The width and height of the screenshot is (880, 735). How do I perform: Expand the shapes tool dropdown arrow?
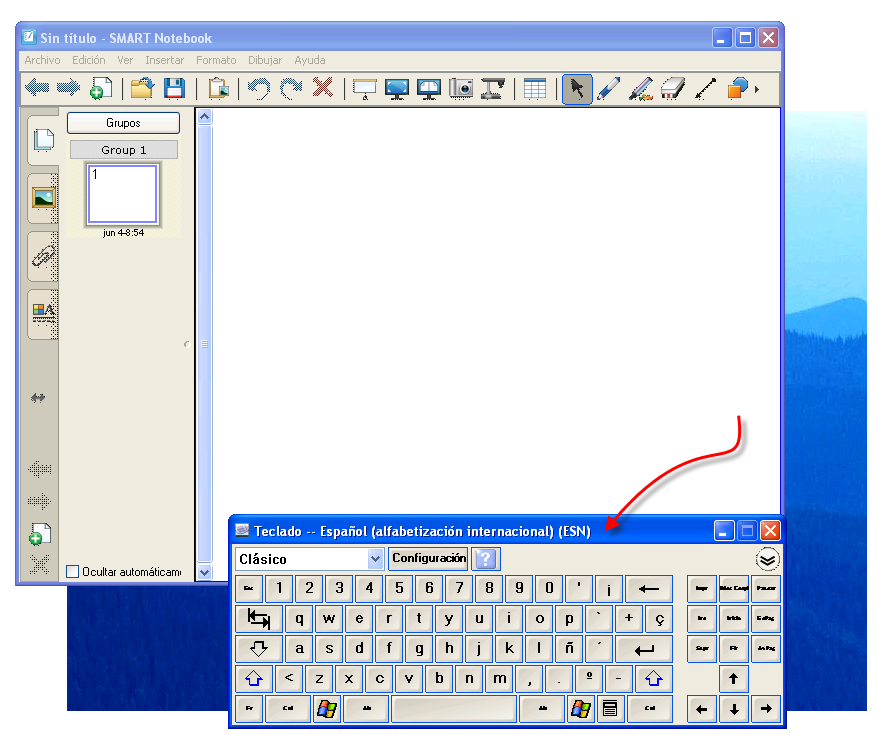point(757,89)
